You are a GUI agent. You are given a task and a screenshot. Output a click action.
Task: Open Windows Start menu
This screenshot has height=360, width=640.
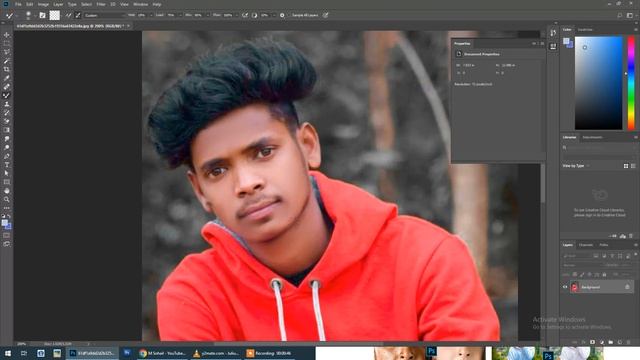pyautogui.click(x=7, y=353)
